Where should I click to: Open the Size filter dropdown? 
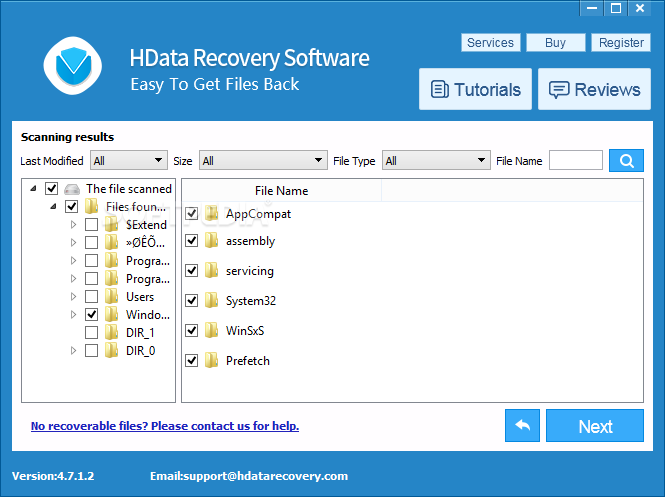click(263, 160)
